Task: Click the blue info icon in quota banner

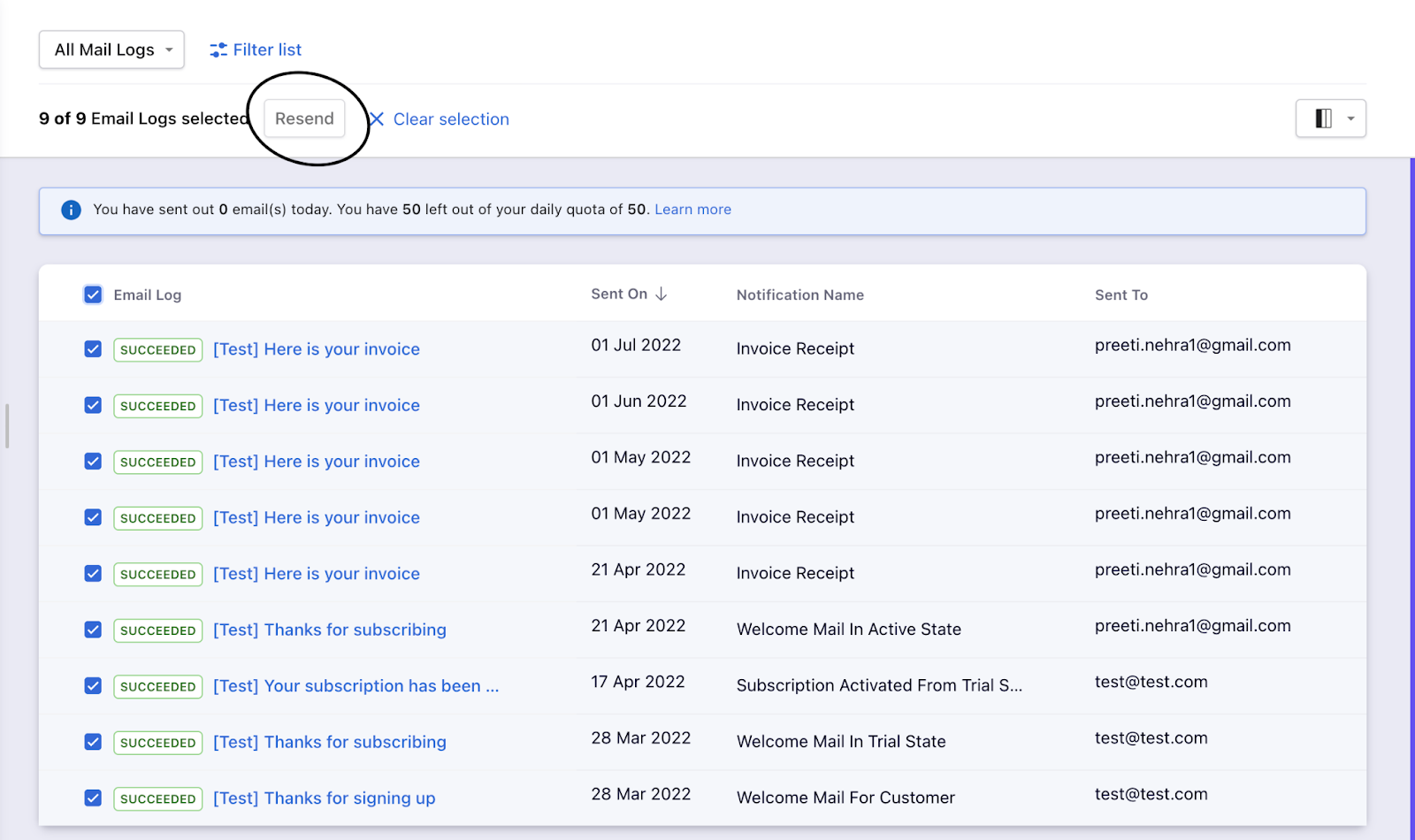Action: click(71, 210)
